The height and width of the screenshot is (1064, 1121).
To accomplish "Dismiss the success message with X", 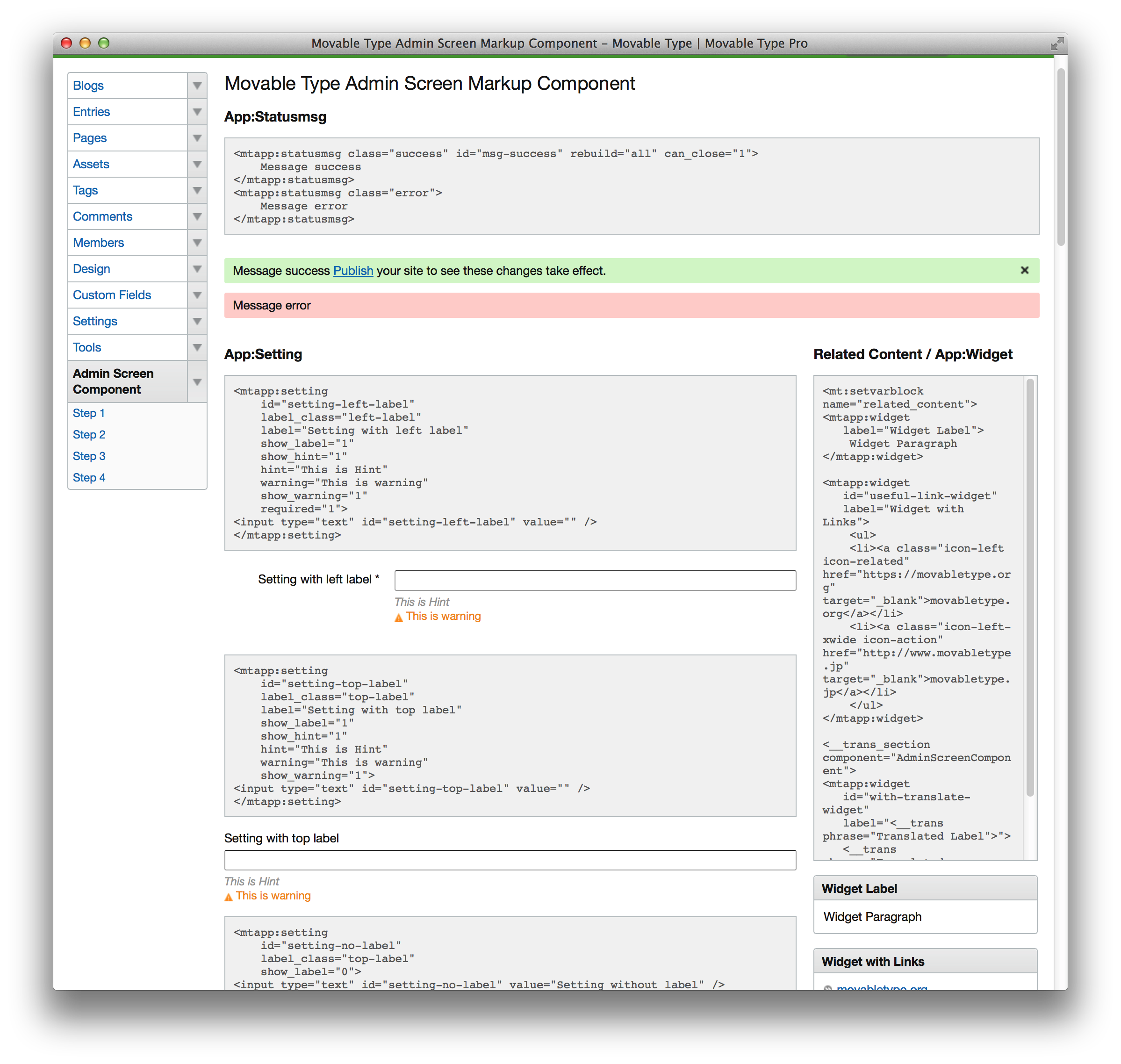I will 1024,271.
